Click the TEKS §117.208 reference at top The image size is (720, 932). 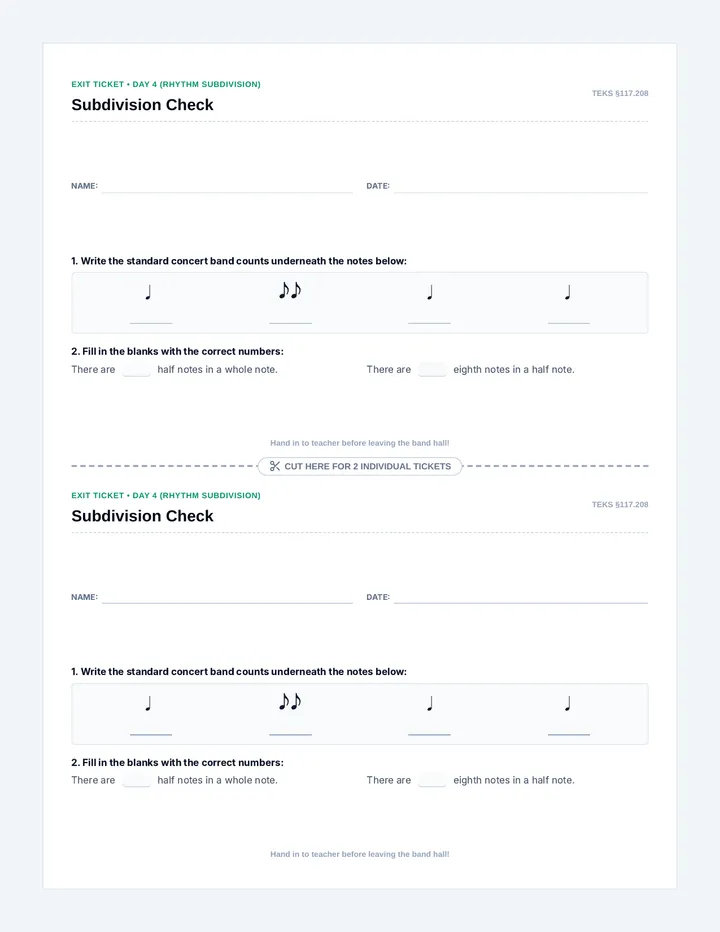click(620, 93)
